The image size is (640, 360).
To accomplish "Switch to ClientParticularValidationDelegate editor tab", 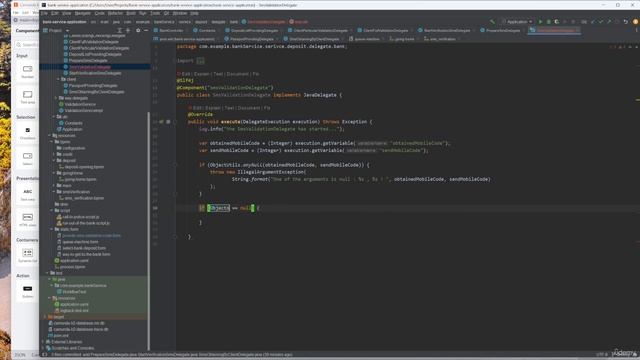I will pyautogui.click(x=320, y=31).
